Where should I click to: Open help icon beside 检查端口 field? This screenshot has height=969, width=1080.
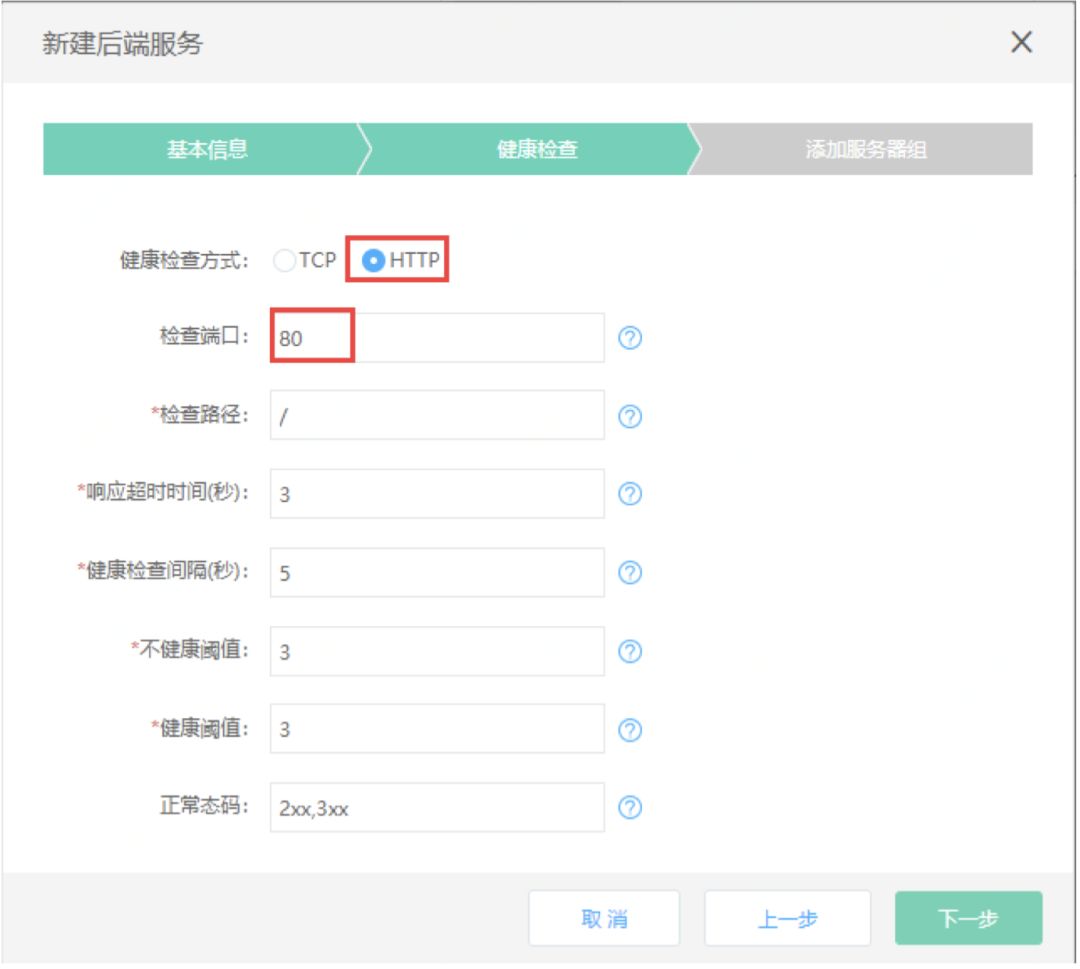[630, 337]
